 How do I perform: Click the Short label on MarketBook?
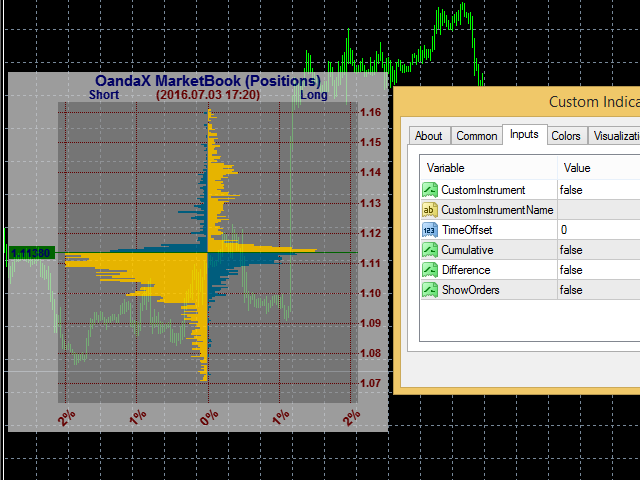click(x=104, y=95)
